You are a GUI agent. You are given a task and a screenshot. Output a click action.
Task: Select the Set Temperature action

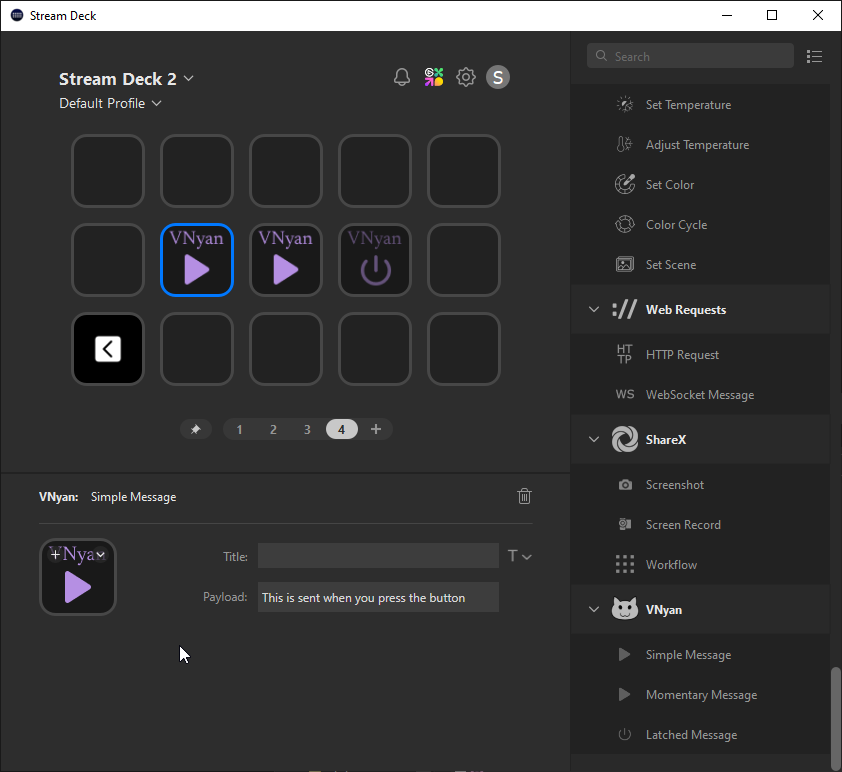click(700, 105)
